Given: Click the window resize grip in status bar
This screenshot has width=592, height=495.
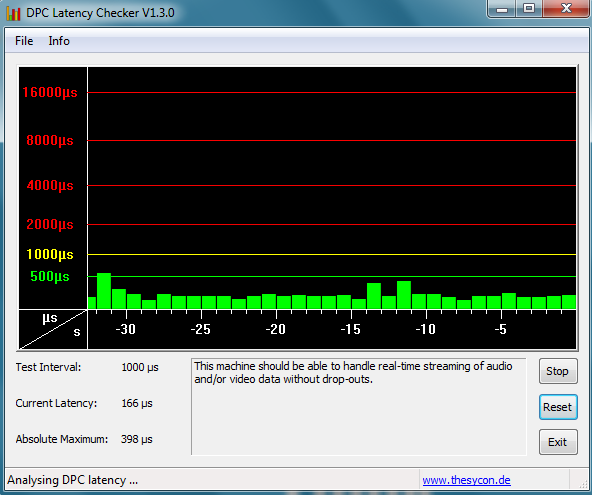Looking at the screenshot, I should [583, 483].
